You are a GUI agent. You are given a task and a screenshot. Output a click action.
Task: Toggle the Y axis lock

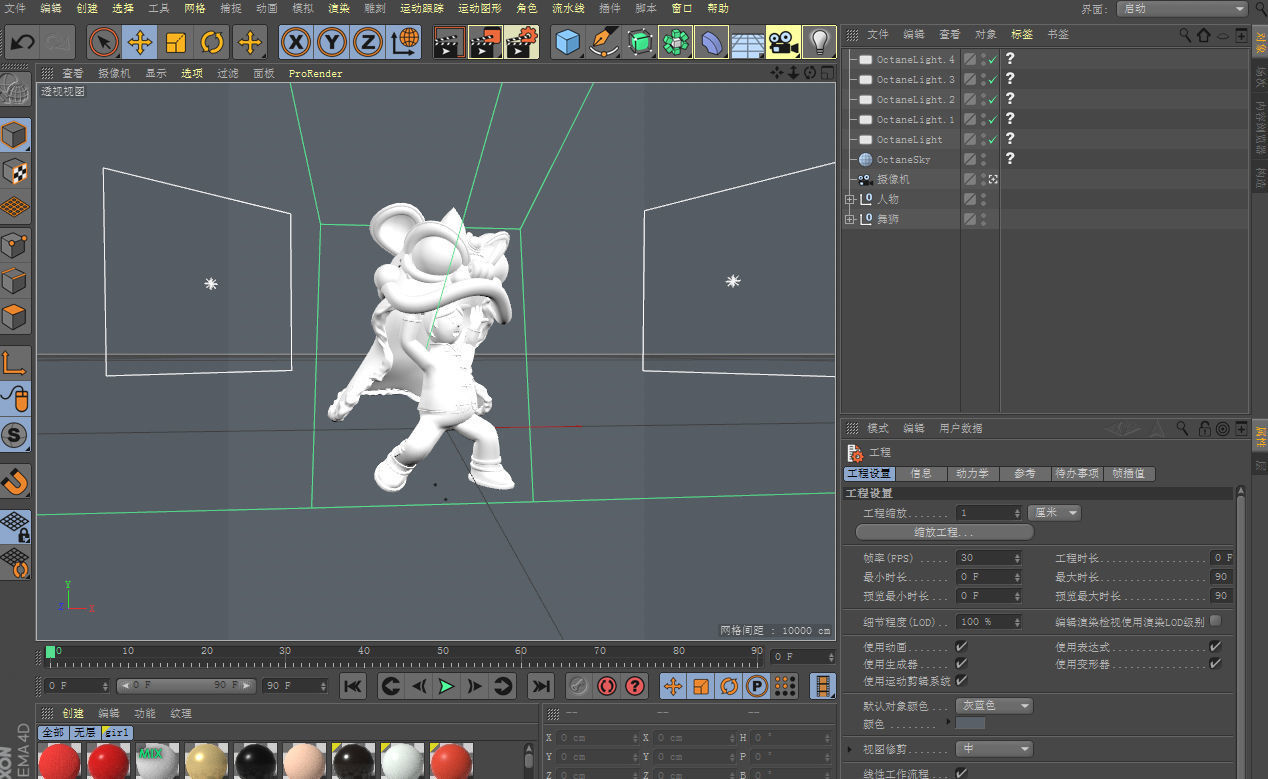coord(332,43)
